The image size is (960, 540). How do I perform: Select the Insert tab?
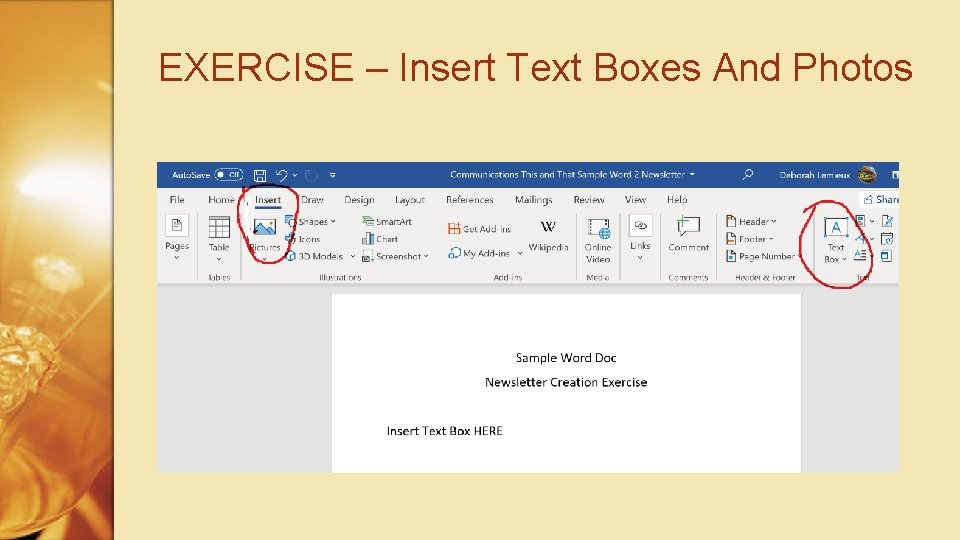pyautogui.click(x=268, y=200)
